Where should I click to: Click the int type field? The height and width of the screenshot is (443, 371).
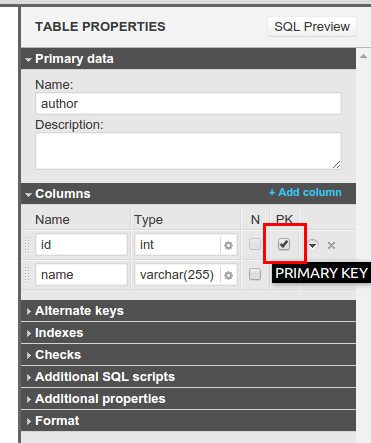click(177, 245)
